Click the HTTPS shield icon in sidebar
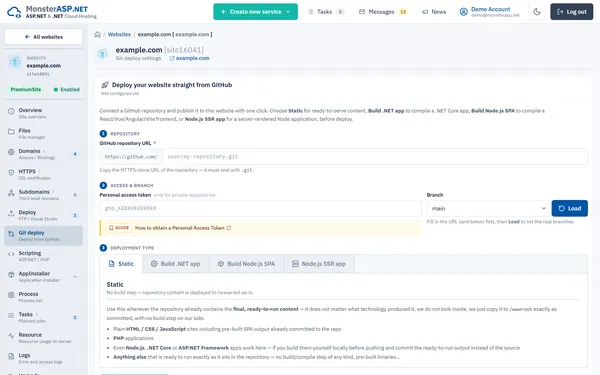Screen dimensions: 600x375 coord(11,173)
